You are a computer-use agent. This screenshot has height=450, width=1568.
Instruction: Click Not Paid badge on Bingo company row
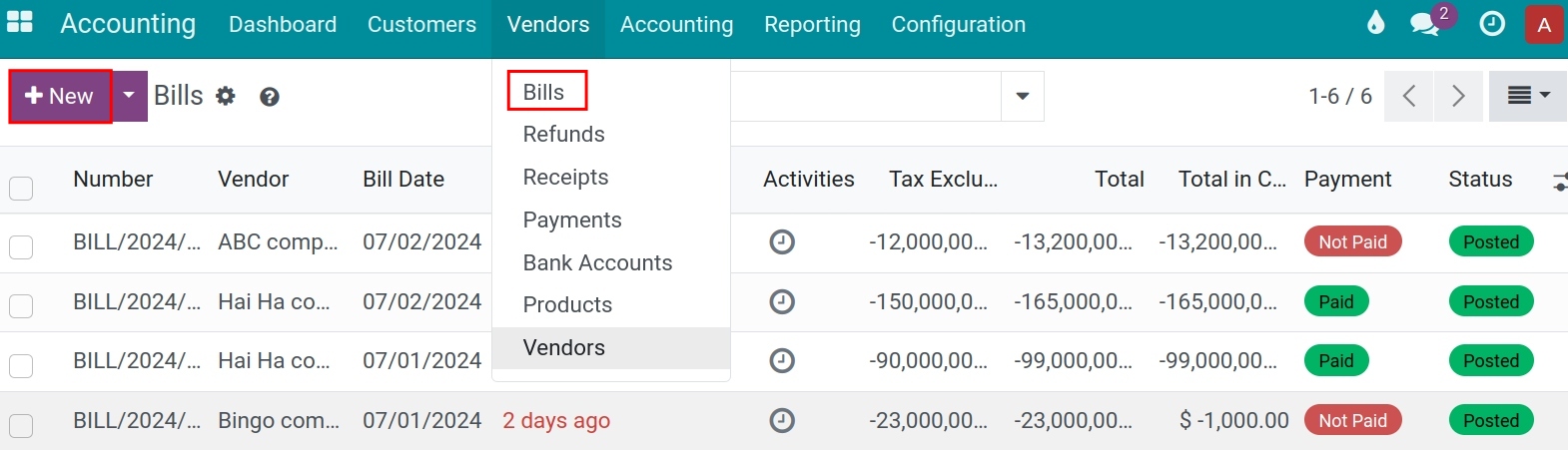(1352, 420)
